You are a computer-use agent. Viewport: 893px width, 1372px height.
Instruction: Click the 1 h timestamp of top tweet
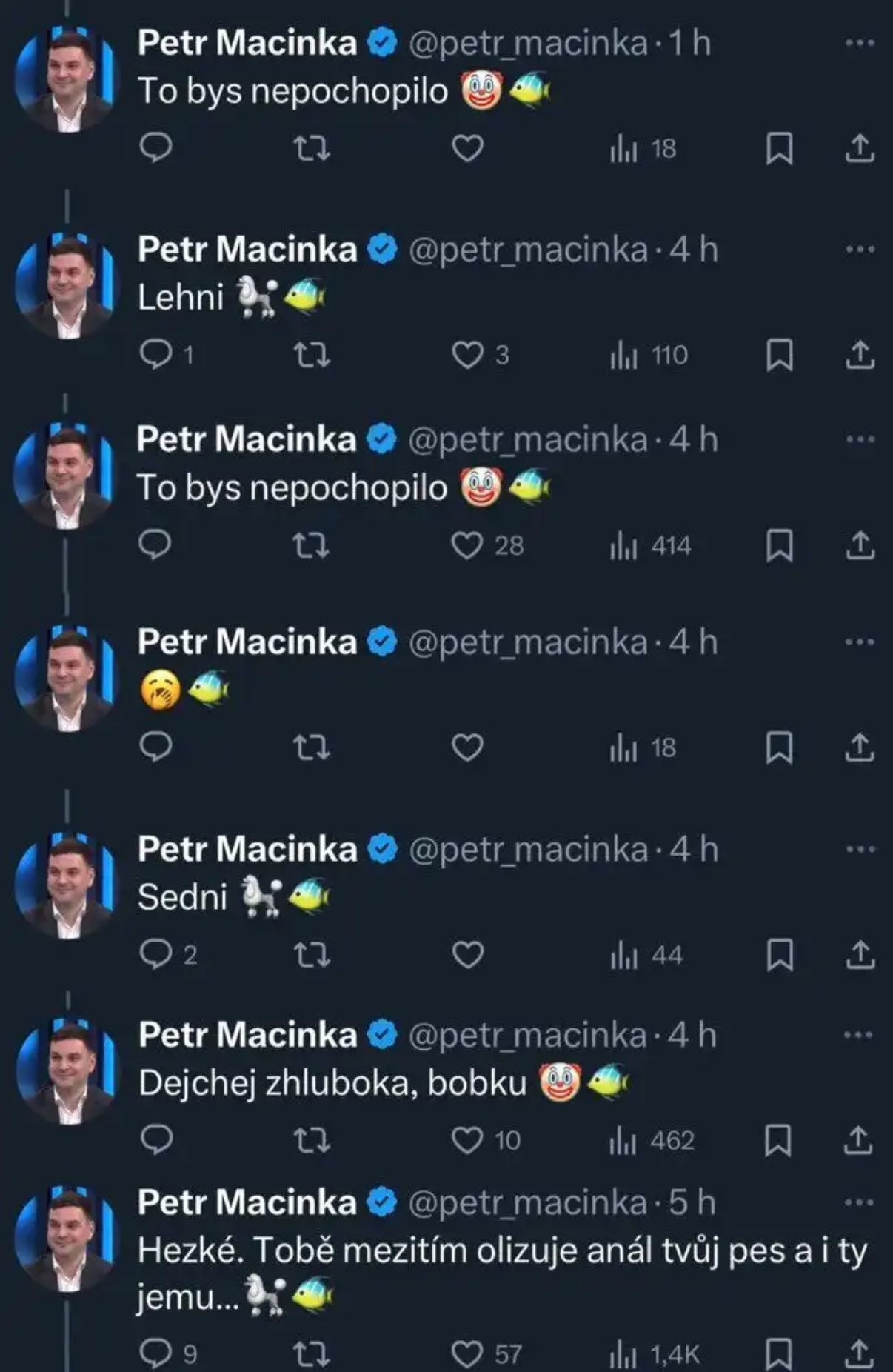tap(690, 43)
